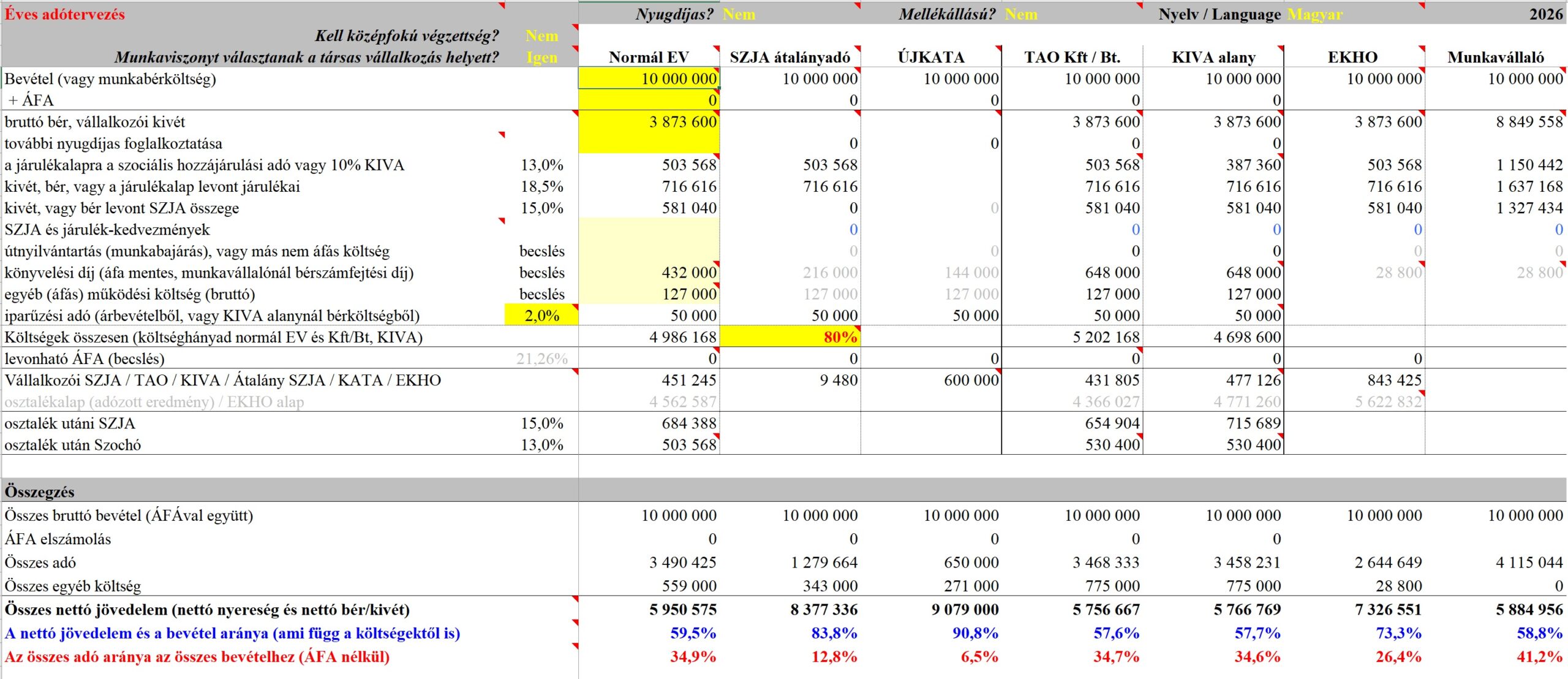
Task: Open the Mellékállású? 'Nem' value cell
Action: pyautogui.click(x=1020, y=14)
